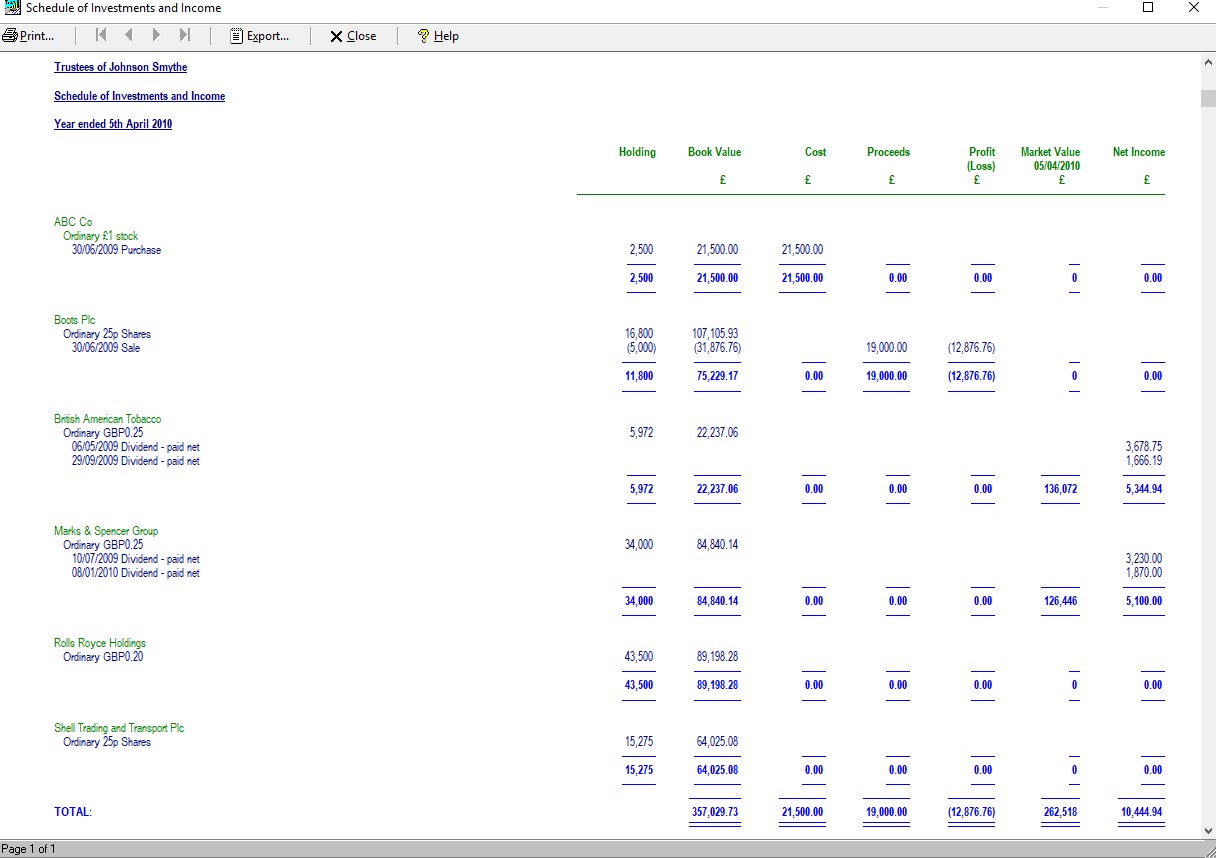Click the vertical scrollbar down arrow

(x=1208, y=830)
